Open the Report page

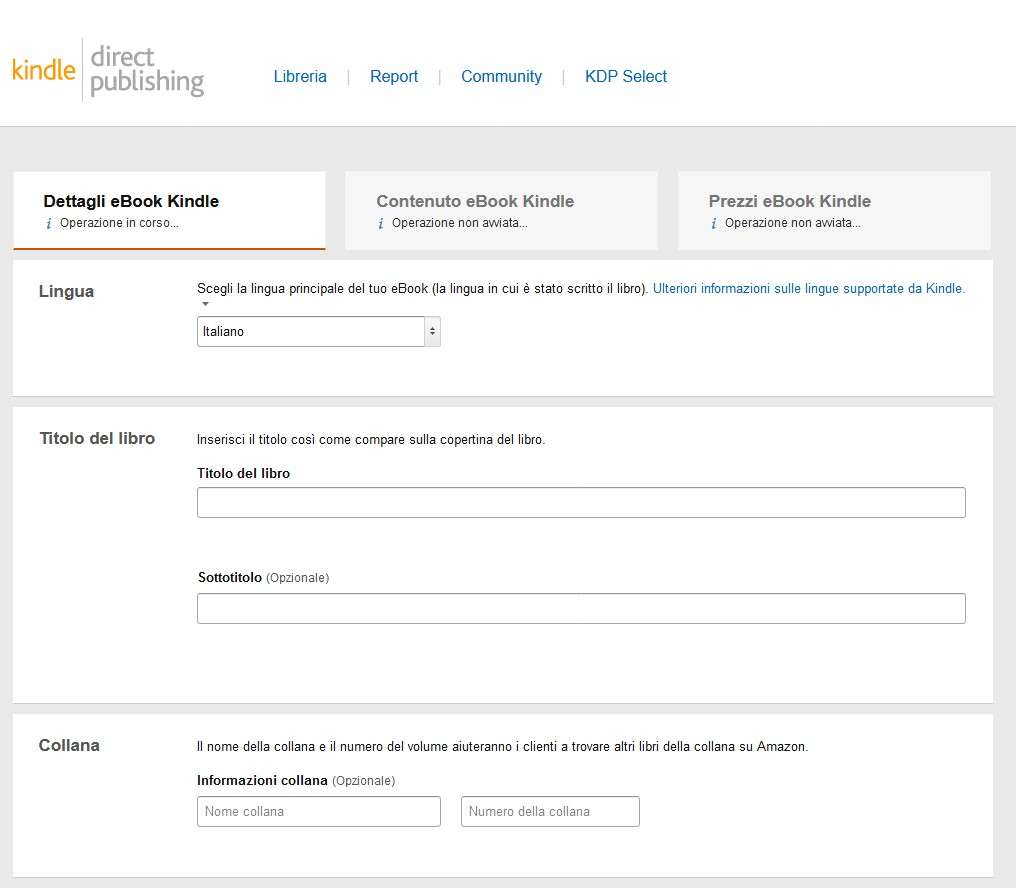pos(394,77)
